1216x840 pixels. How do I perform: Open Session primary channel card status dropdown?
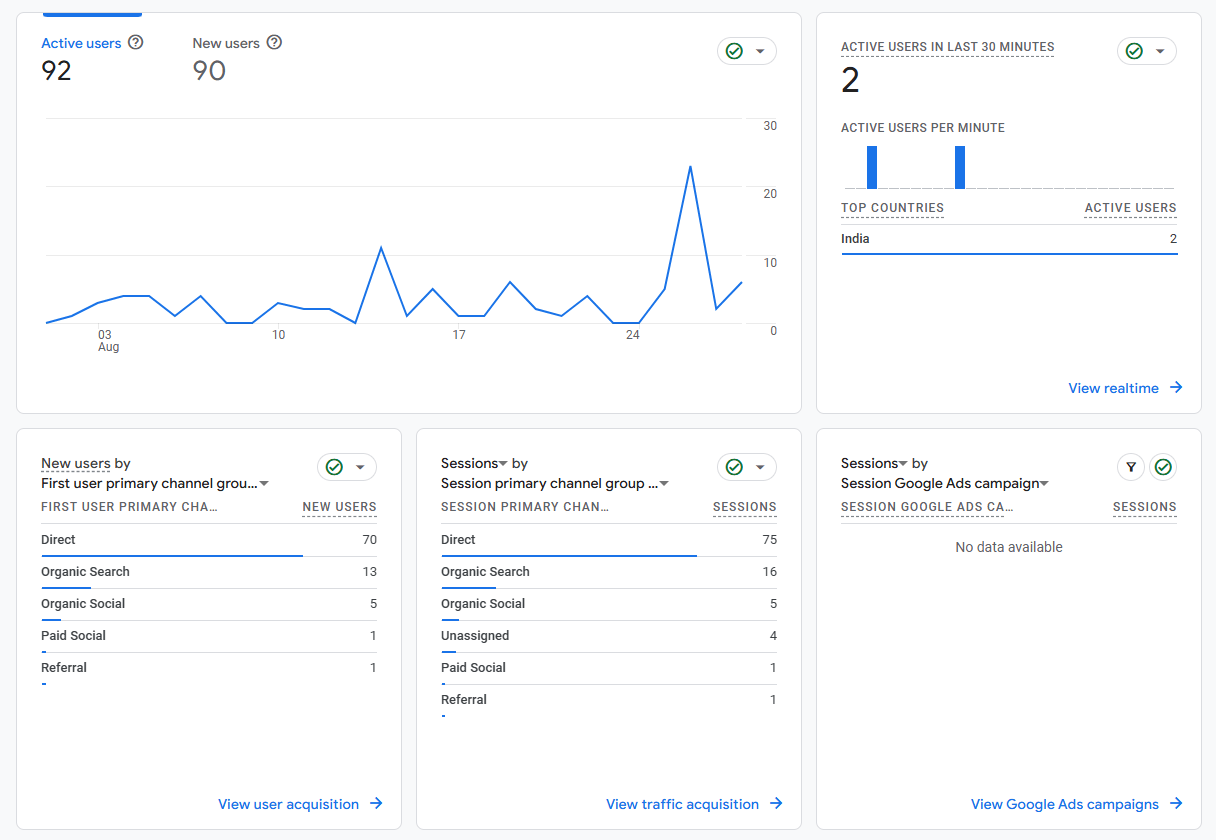click(x=747, y=467)
